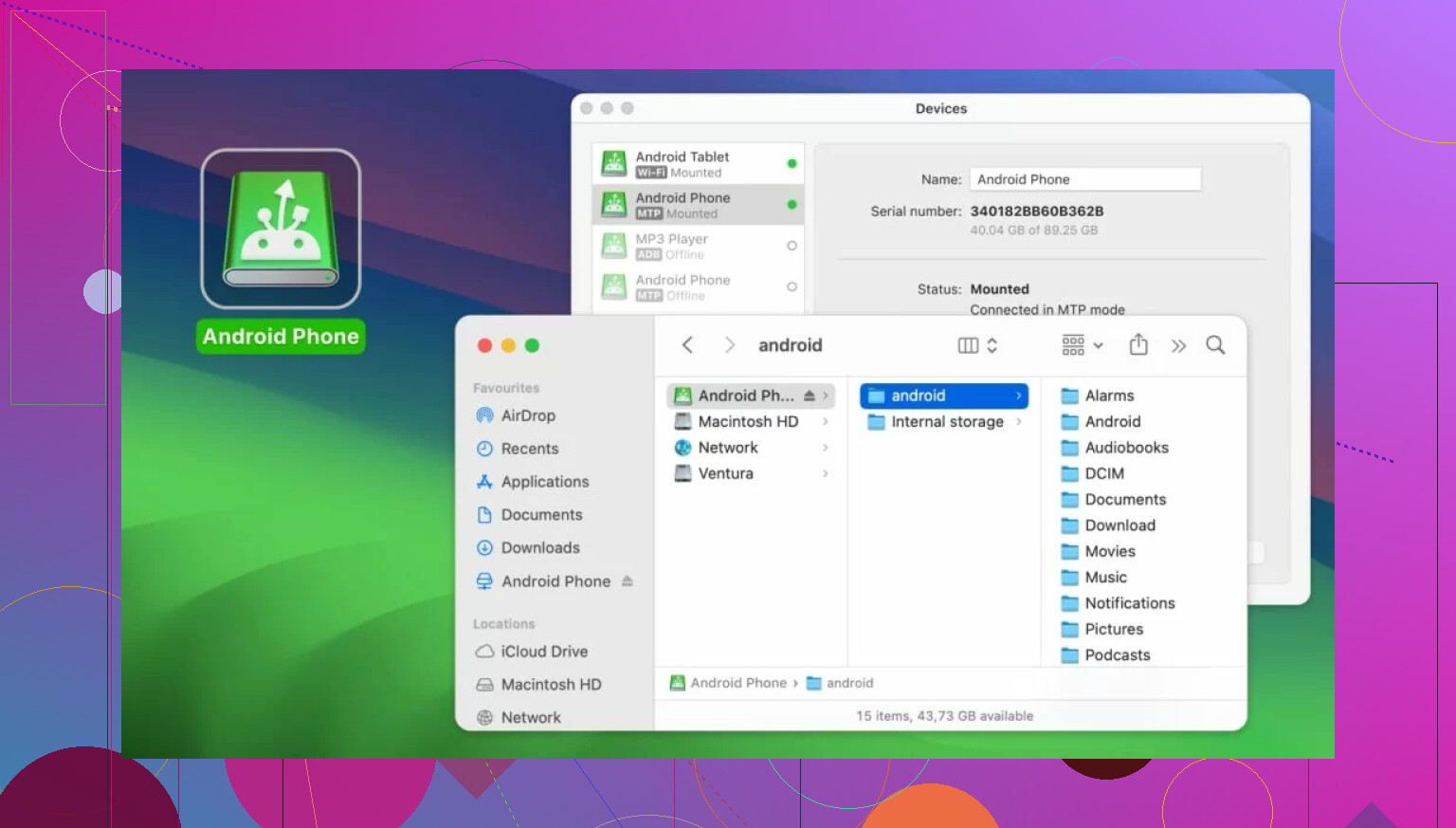Edit the device Name field in Devices
The image size is (1456, 828).
point(1085,179)
